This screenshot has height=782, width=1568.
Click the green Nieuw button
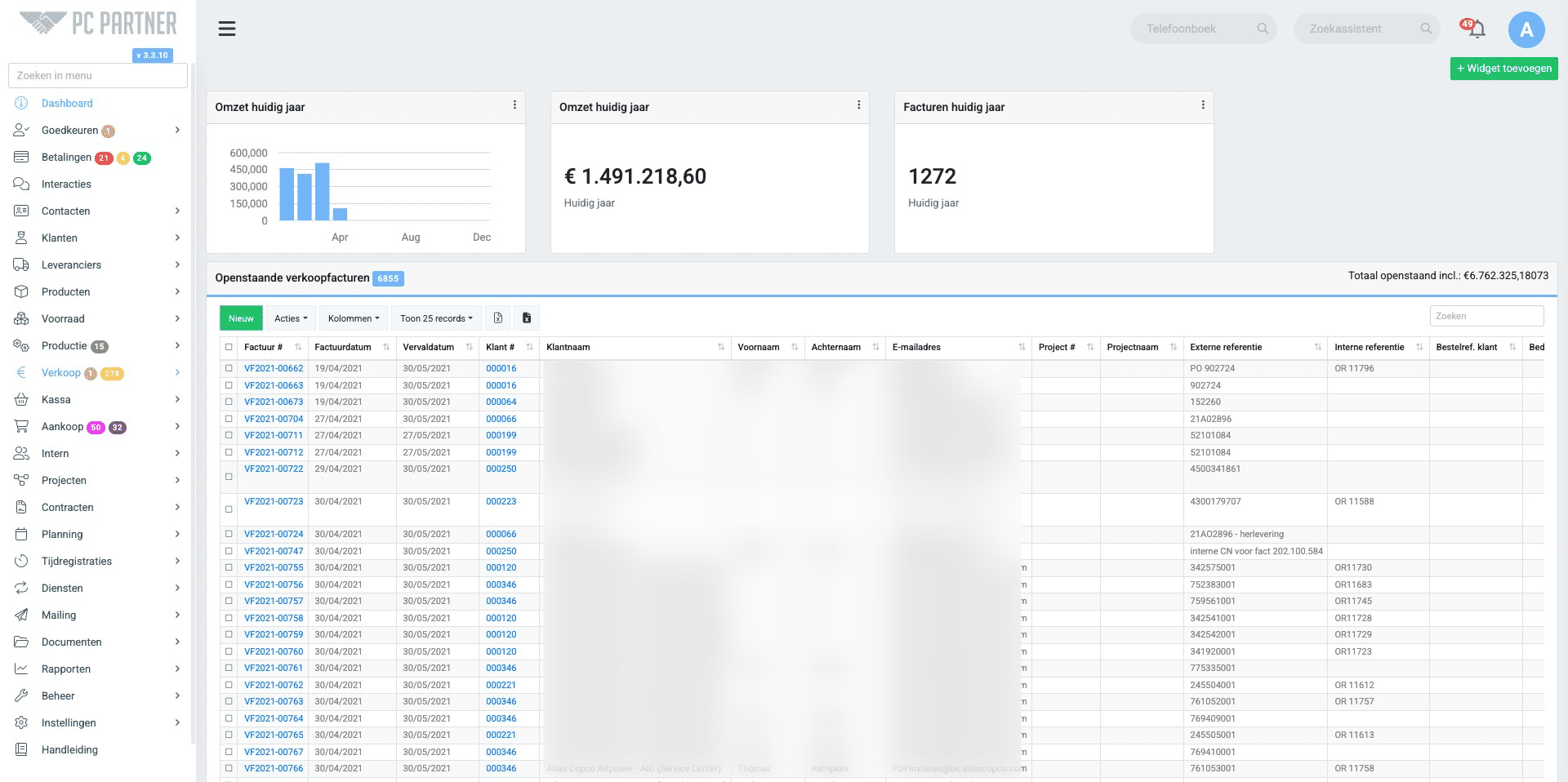pyautogui.click(x=241, y=318)
